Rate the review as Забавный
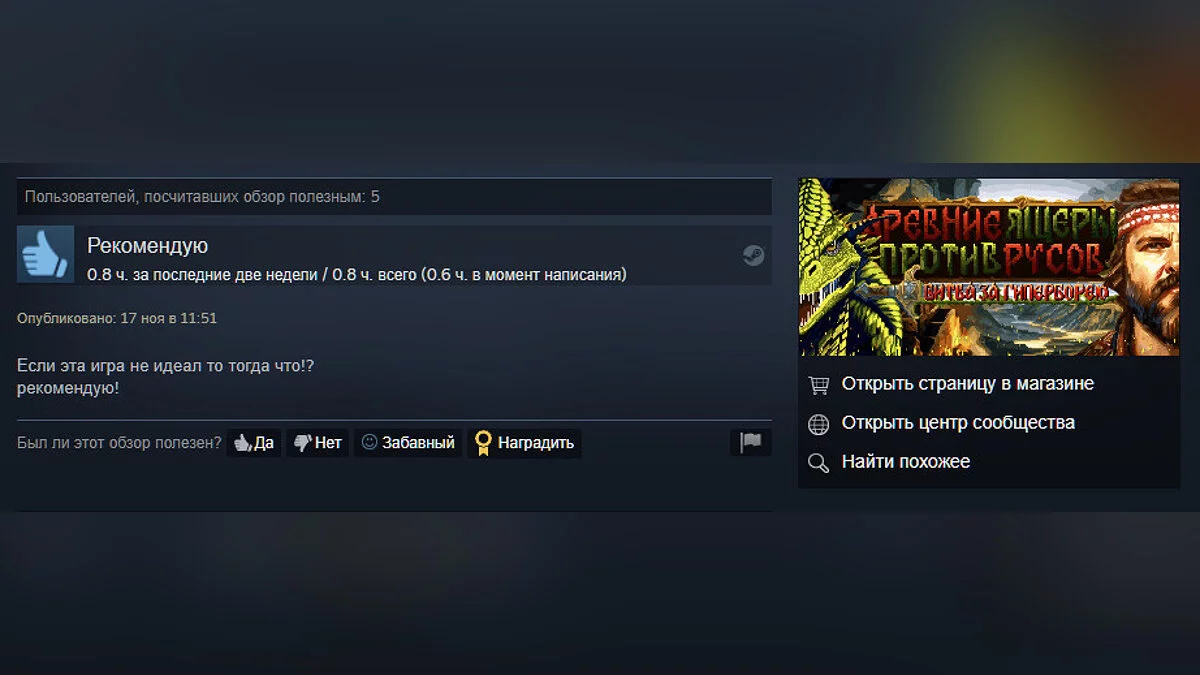 [408, 443]
